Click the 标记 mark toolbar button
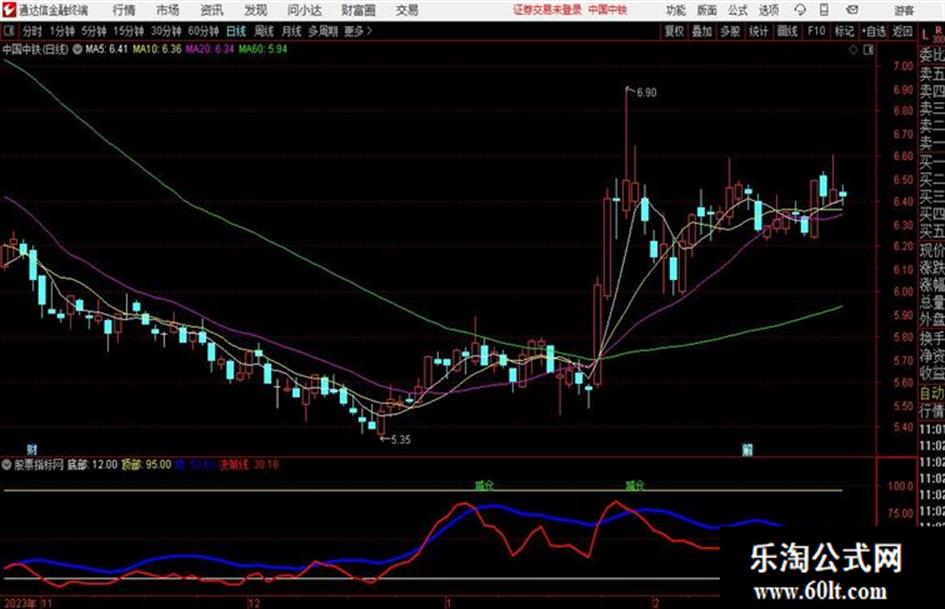Image resolution: width=945 pixels, height=609 pixels. point(844,31)
